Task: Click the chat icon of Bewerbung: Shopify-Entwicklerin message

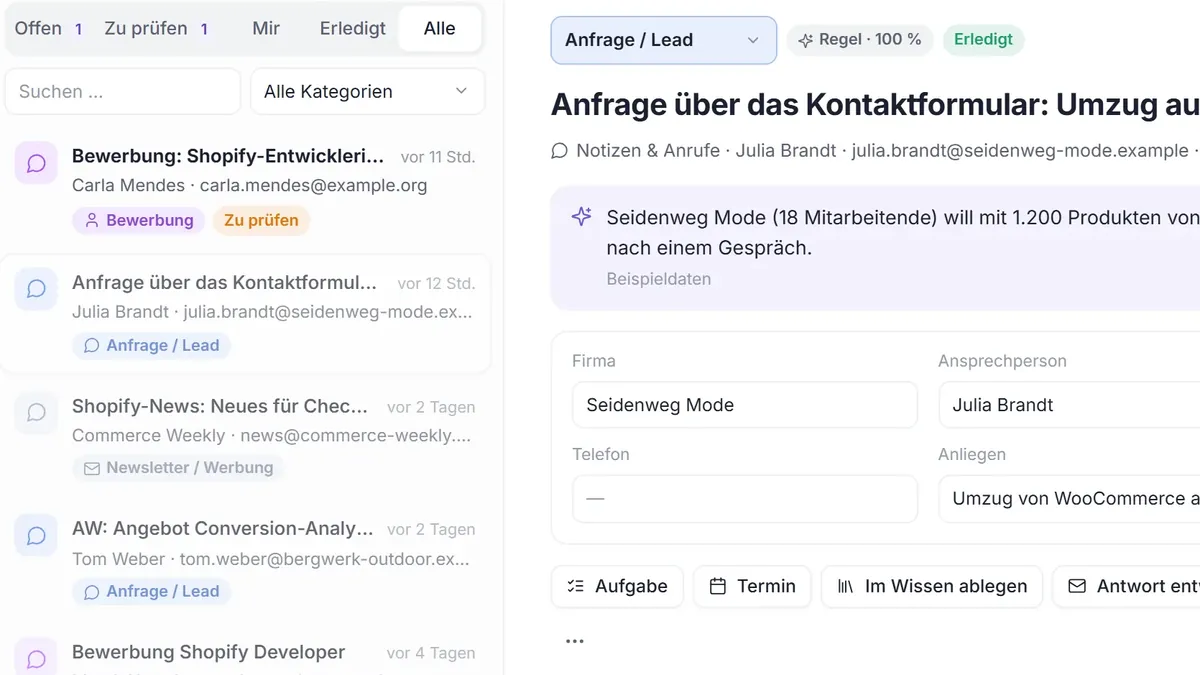Action: coord(36,163)
